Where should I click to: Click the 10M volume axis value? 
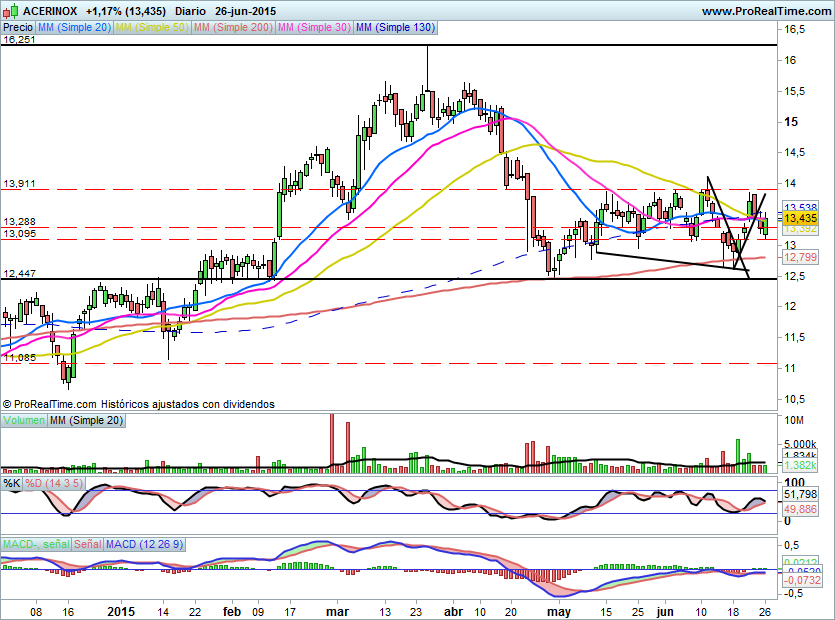[x=793, y=420]
